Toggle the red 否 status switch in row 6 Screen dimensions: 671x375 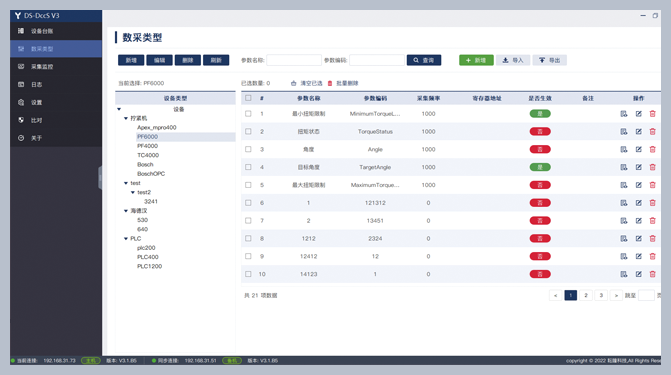coord(540,203)
